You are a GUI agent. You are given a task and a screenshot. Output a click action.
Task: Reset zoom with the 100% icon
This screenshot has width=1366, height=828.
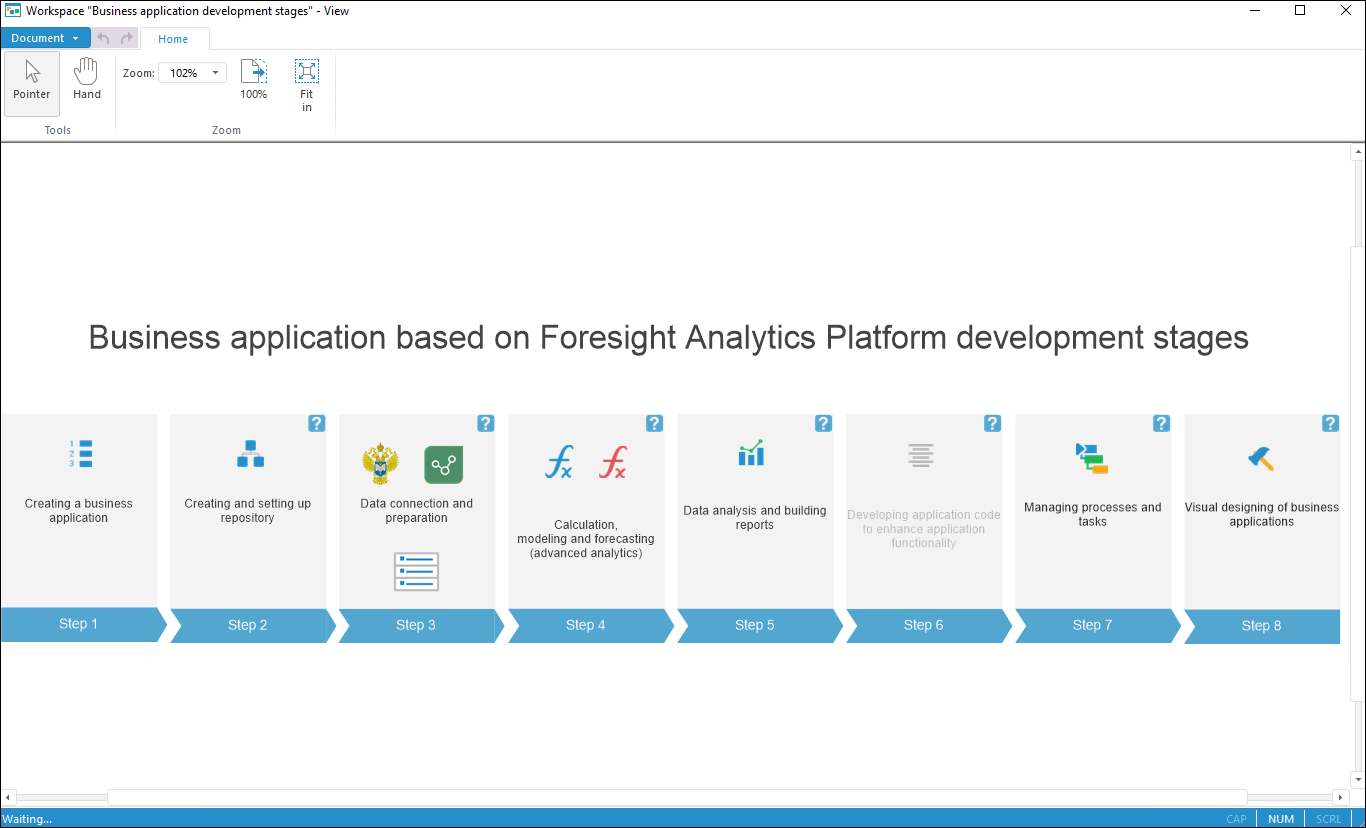(254, 80)
